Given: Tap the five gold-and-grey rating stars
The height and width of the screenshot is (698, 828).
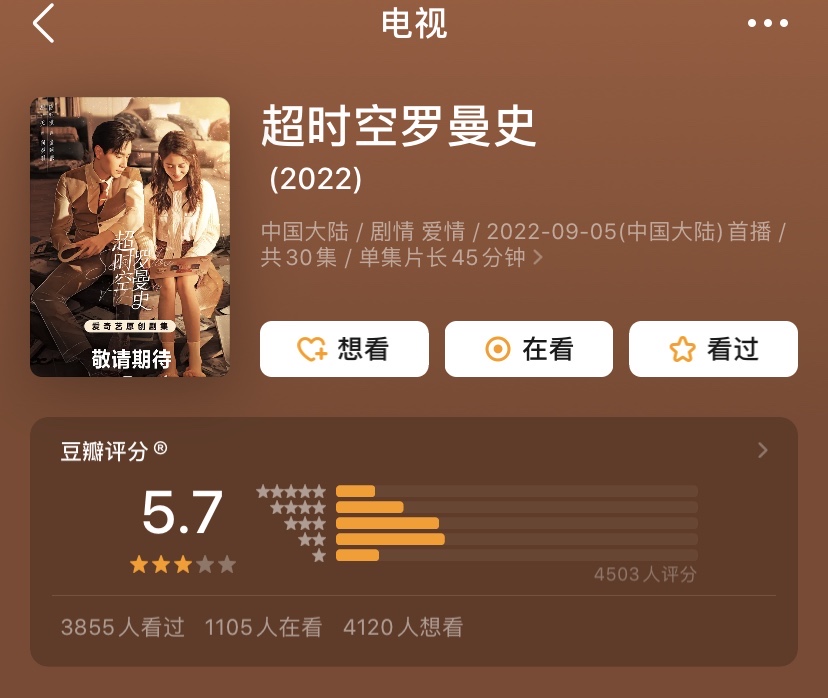Looking at the screenshot, I should click(183, 564).
